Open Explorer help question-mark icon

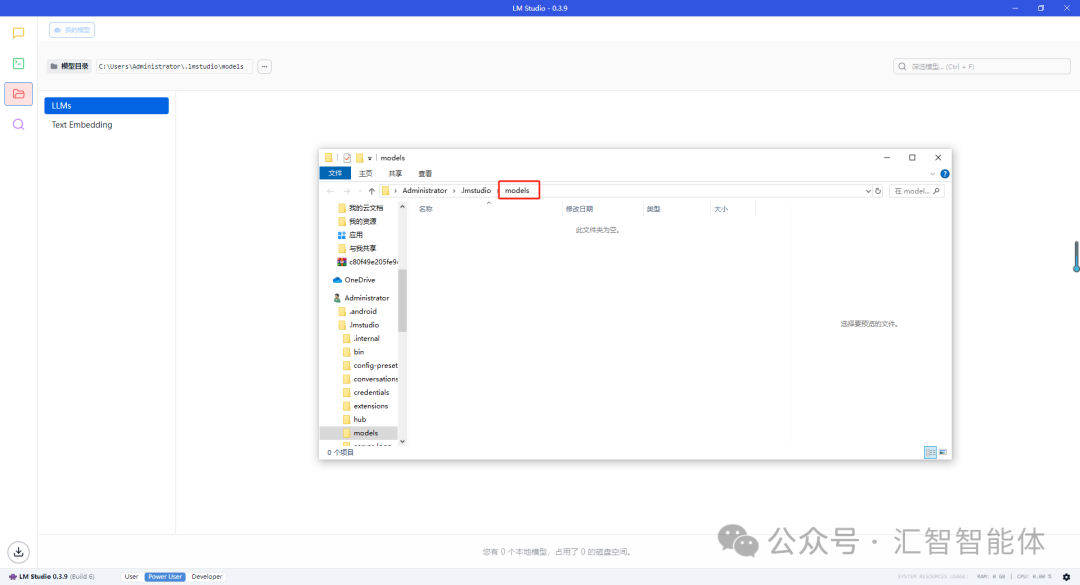pos(945,174)
